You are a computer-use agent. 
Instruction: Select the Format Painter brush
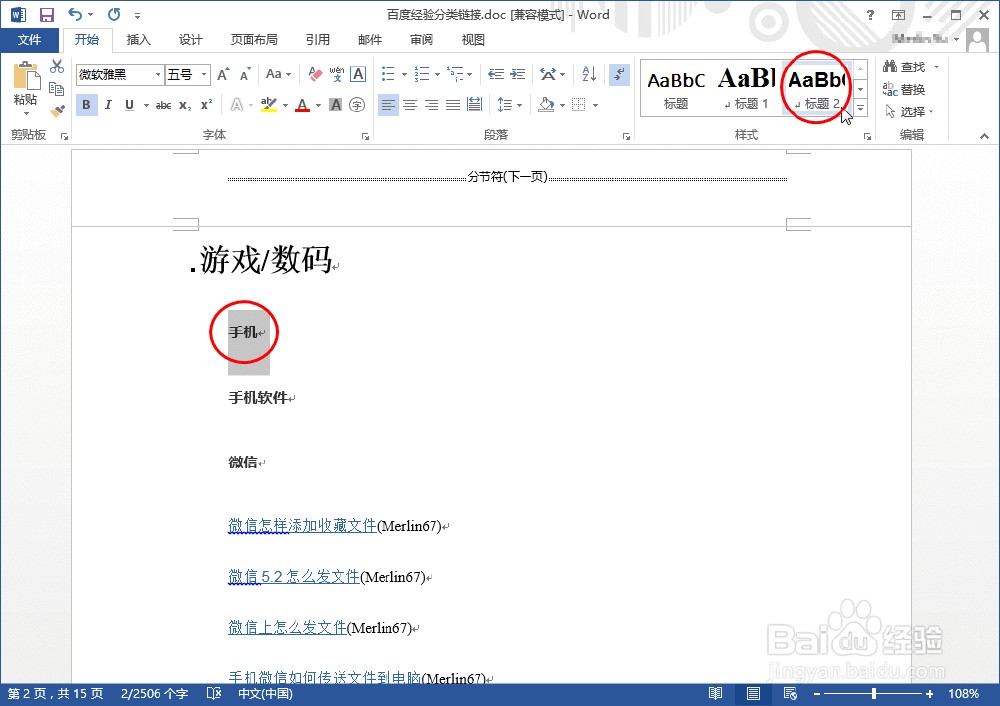[57, 111]
